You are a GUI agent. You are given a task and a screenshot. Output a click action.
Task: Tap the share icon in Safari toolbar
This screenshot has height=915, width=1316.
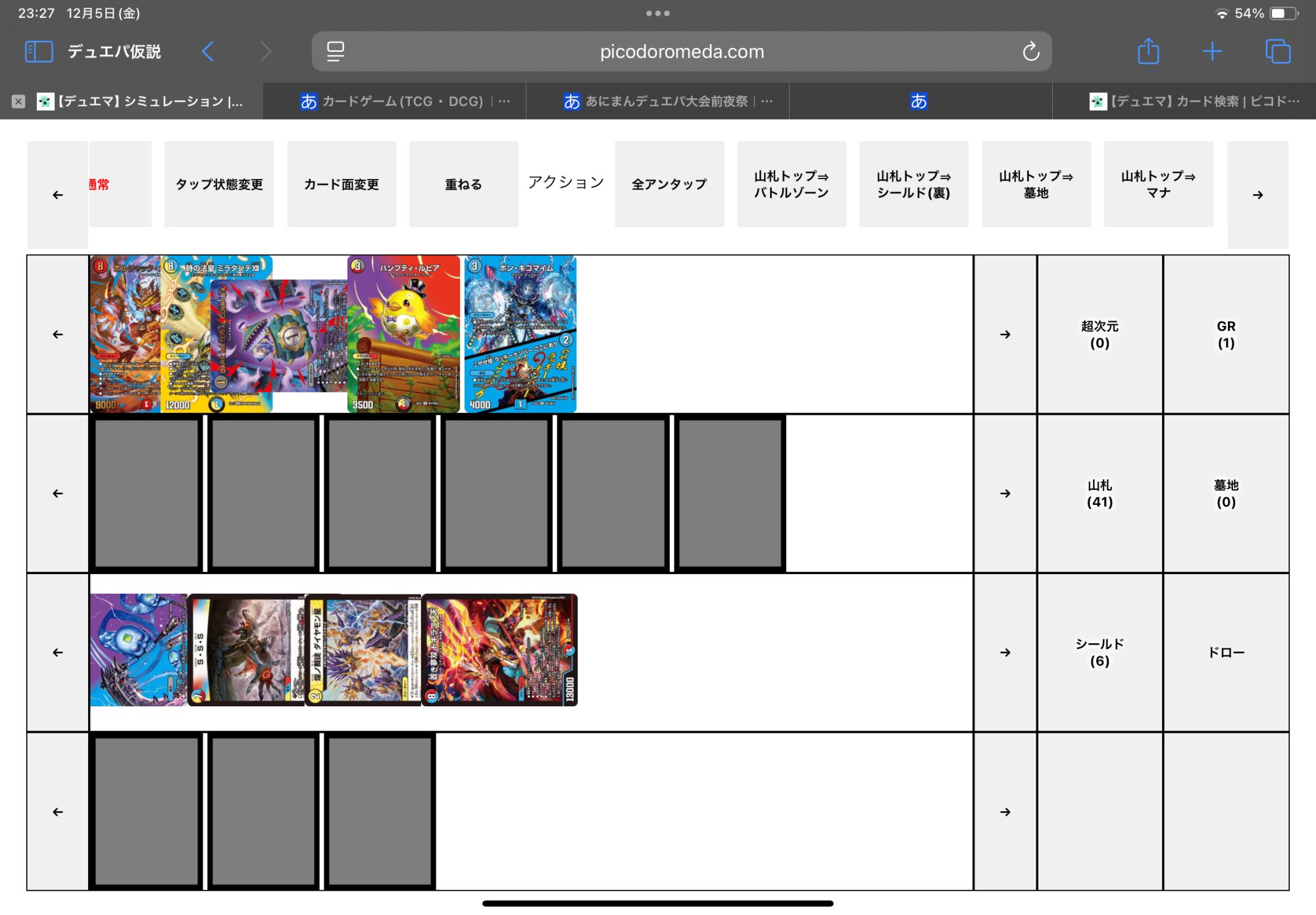tap(1148, 51)
